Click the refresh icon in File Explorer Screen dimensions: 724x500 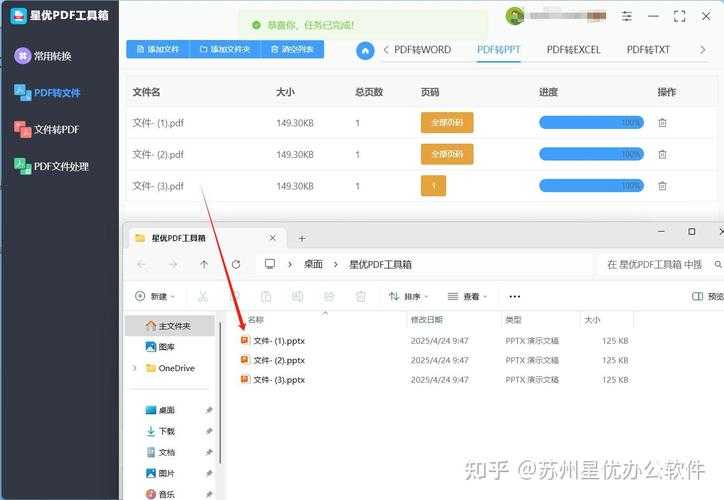pos(236,264)
